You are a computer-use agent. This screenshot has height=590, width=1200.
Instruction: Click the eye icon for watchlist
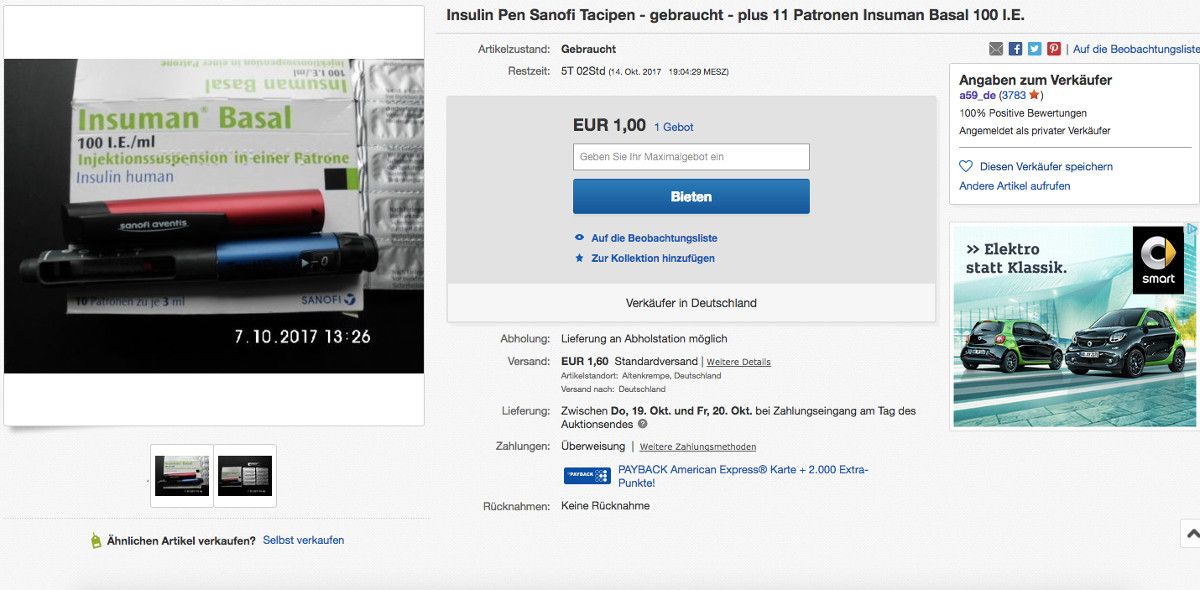pyautogui.click(x=579, y=238)
